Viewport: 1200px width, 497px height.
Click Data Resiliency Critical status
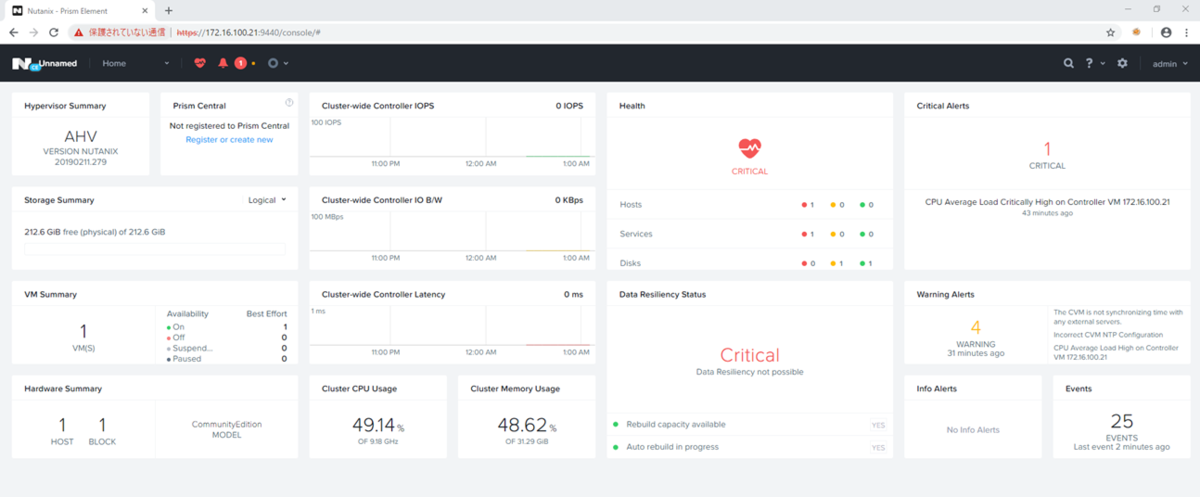[749, 355]
